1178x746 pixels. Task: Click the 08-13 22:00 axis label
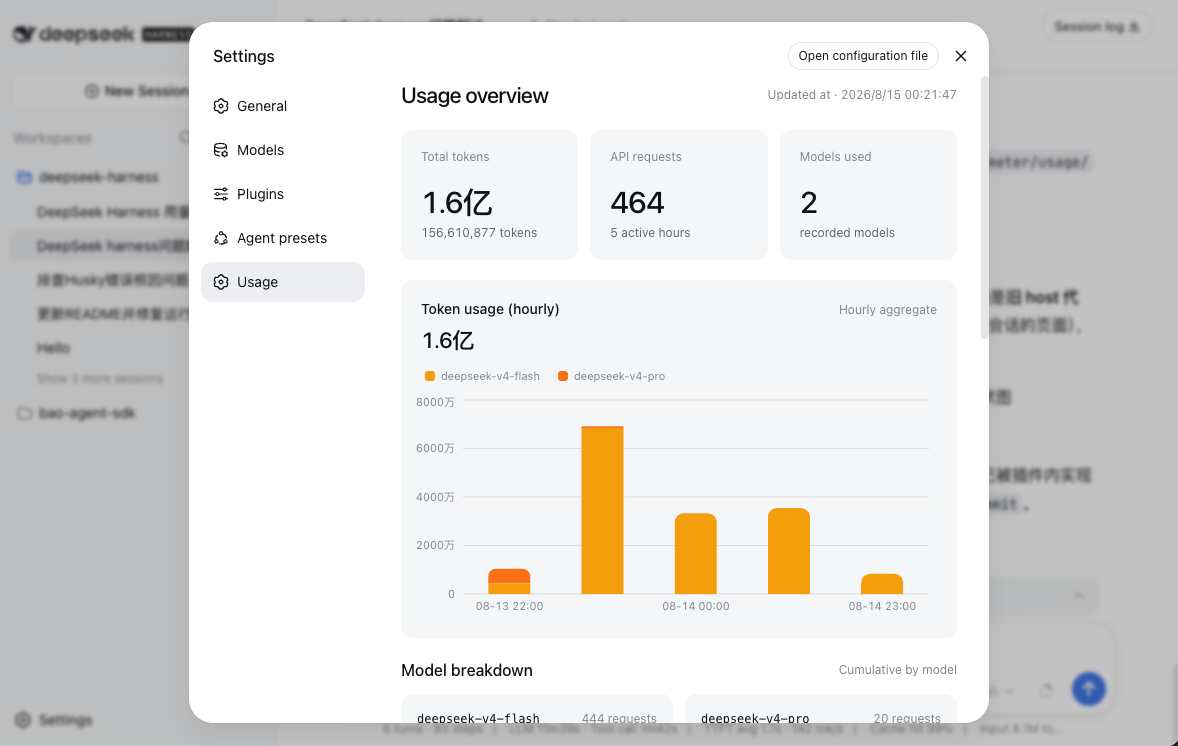tap(509, 606)
